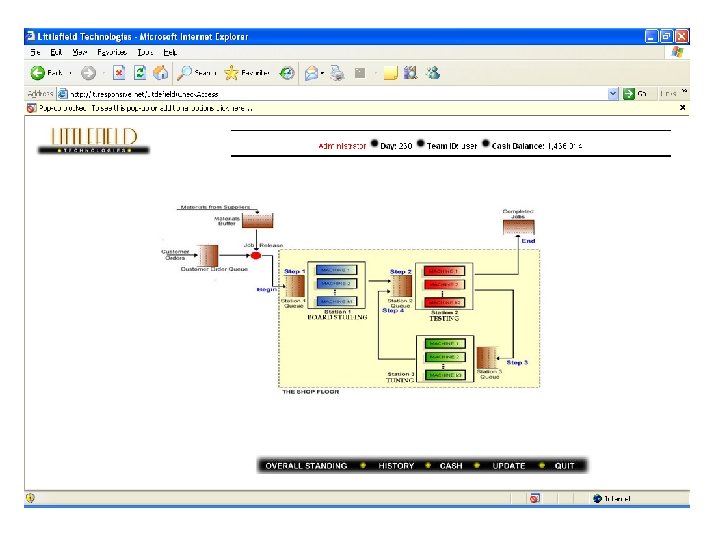Viewport: 720px width, 540px height.
Task: Click the History clock icon
Action: (287, 73)
